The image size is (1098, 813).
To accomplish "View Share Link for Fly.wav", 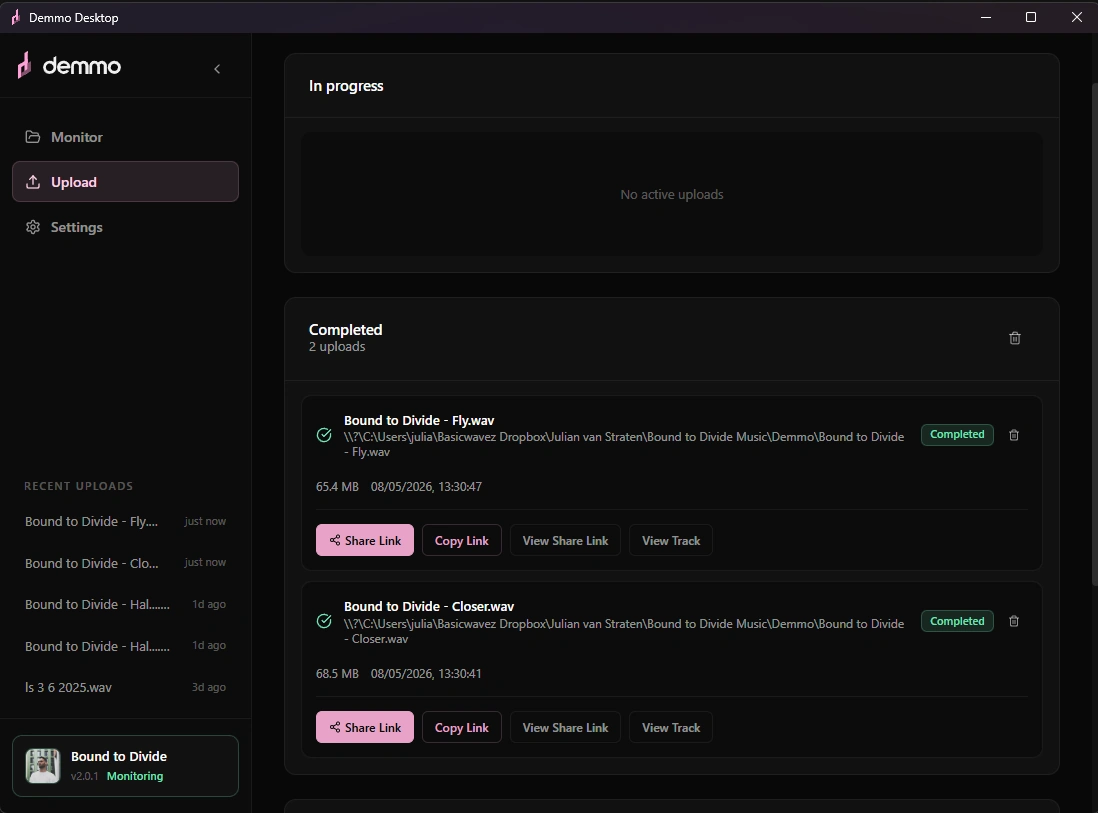I will 565,541.
